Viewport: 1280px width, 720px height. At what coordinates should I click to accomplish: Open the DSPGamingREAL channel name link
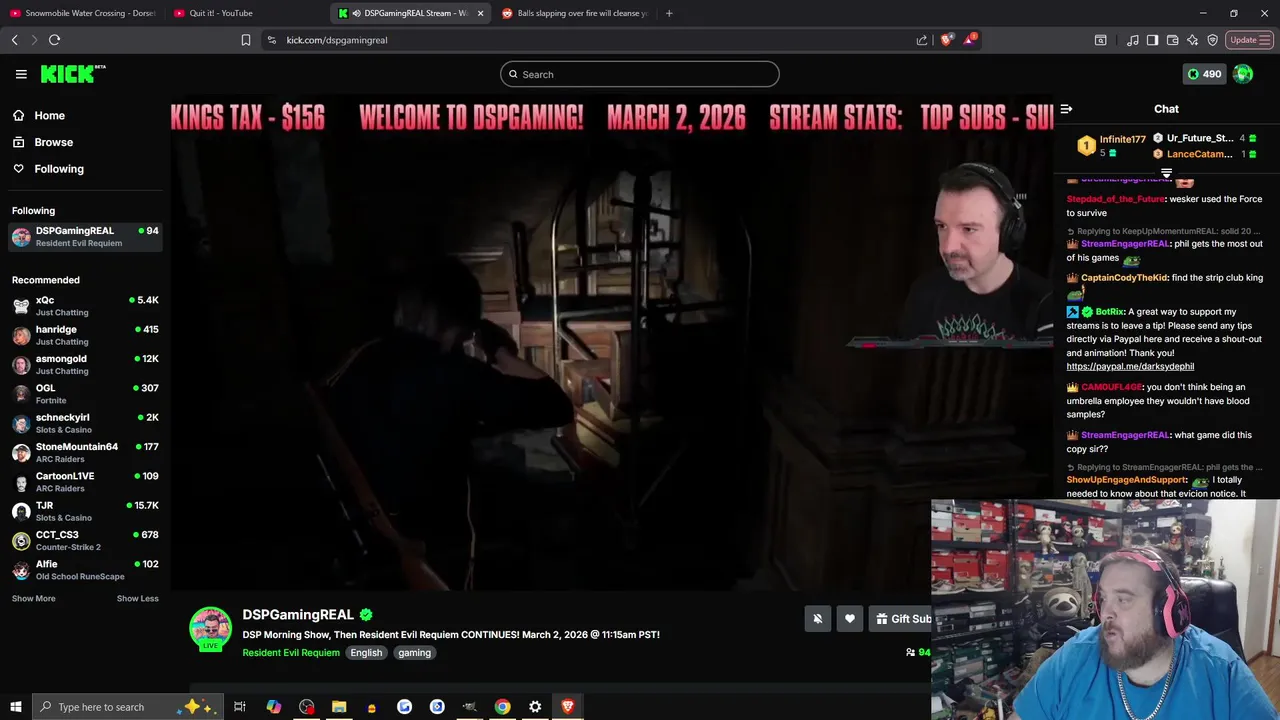(298, 615)
